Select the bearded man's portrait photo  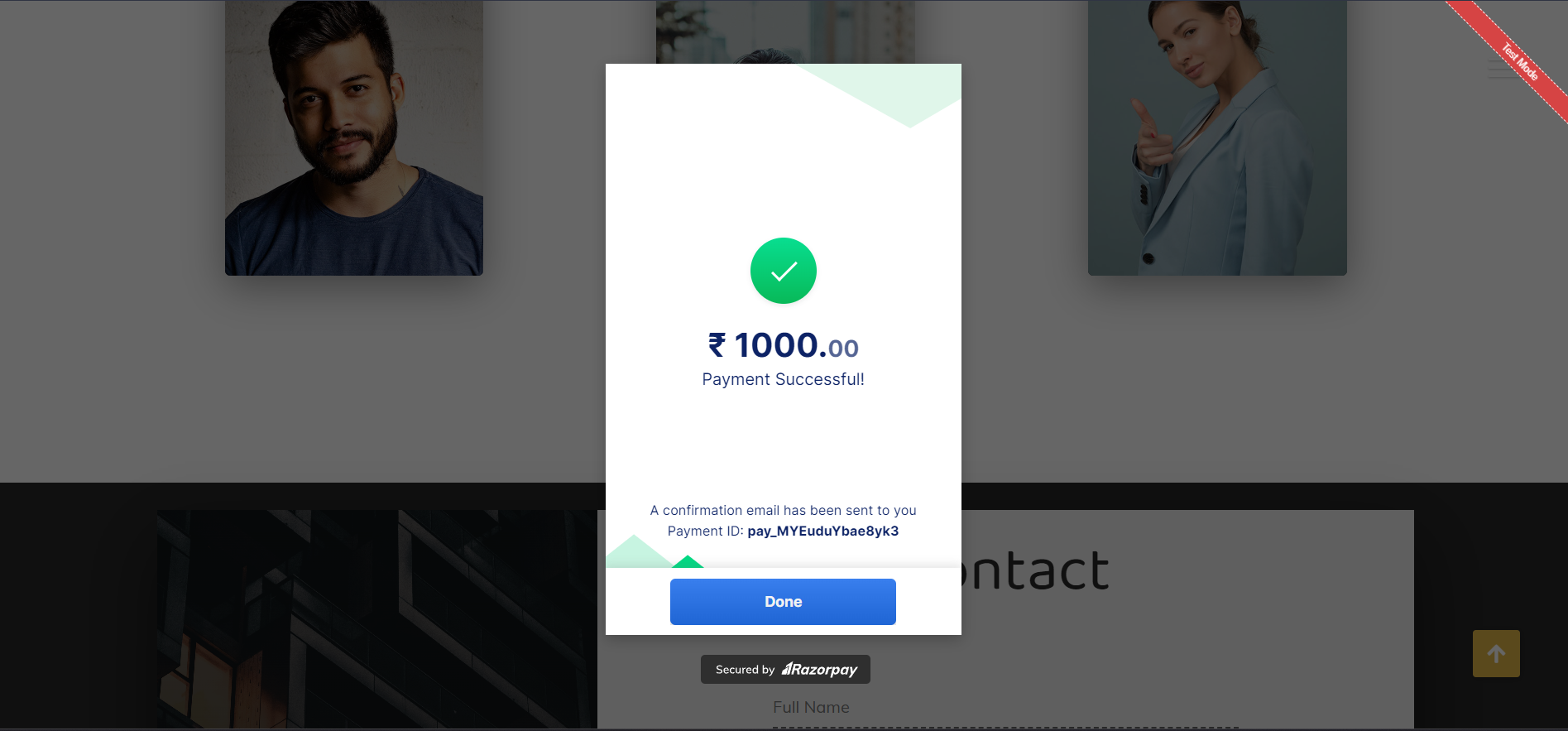click(x=354, y=137)
